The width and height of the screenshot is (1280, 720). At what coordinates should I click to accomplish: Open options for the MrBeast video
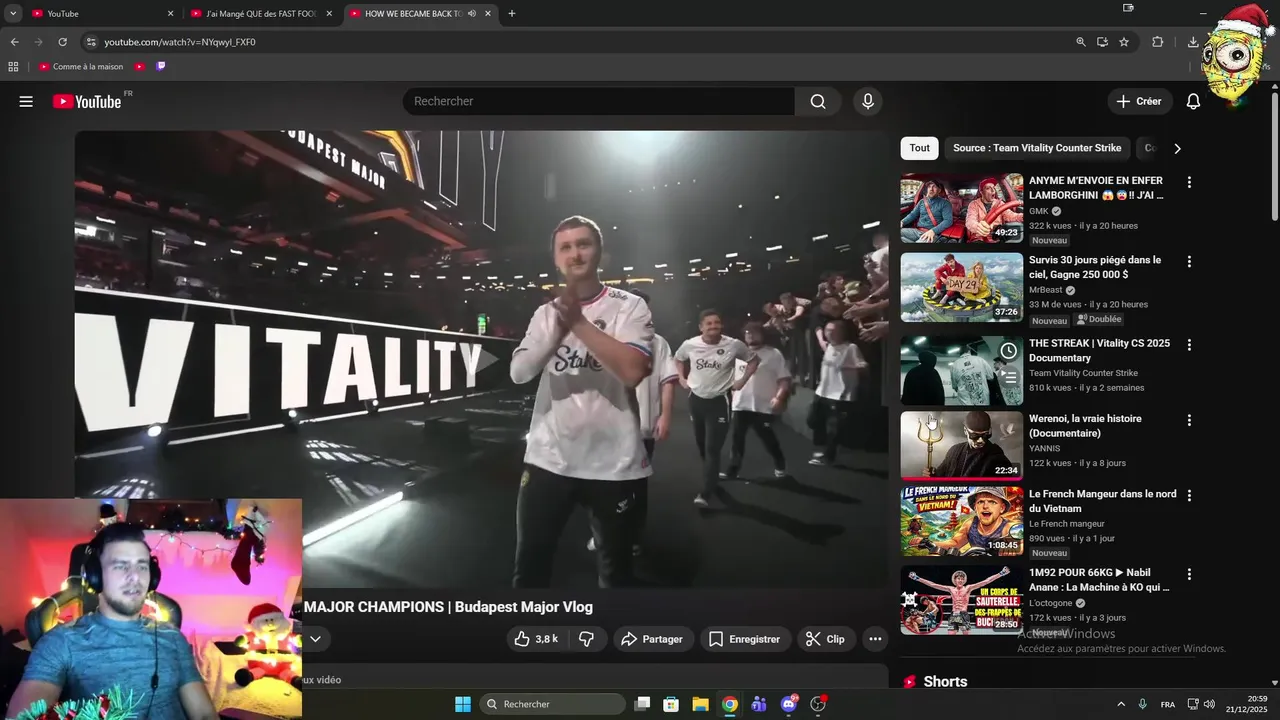pos(1189,261)
